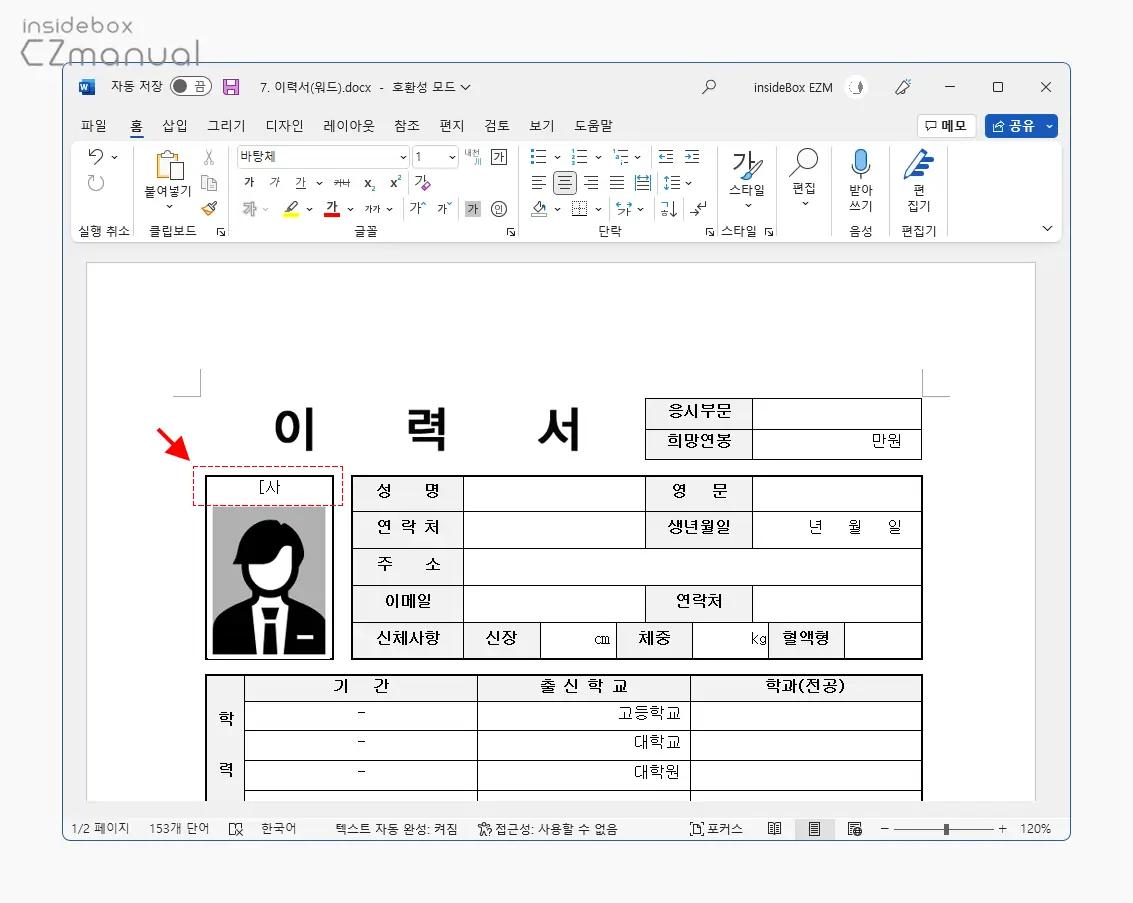Click the pen sparkle icon in title bar
This screenshot has height=903, width=1133.
point(902,87)
